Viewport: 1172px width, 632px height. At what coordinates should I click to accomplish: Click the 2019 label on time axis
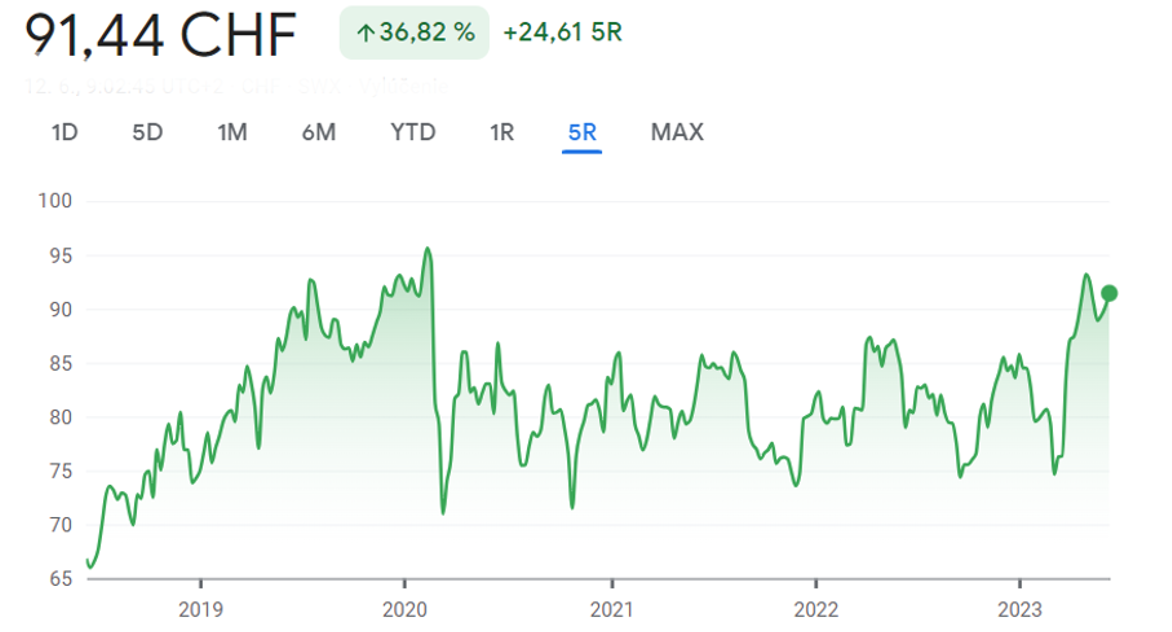click(201, 609)
